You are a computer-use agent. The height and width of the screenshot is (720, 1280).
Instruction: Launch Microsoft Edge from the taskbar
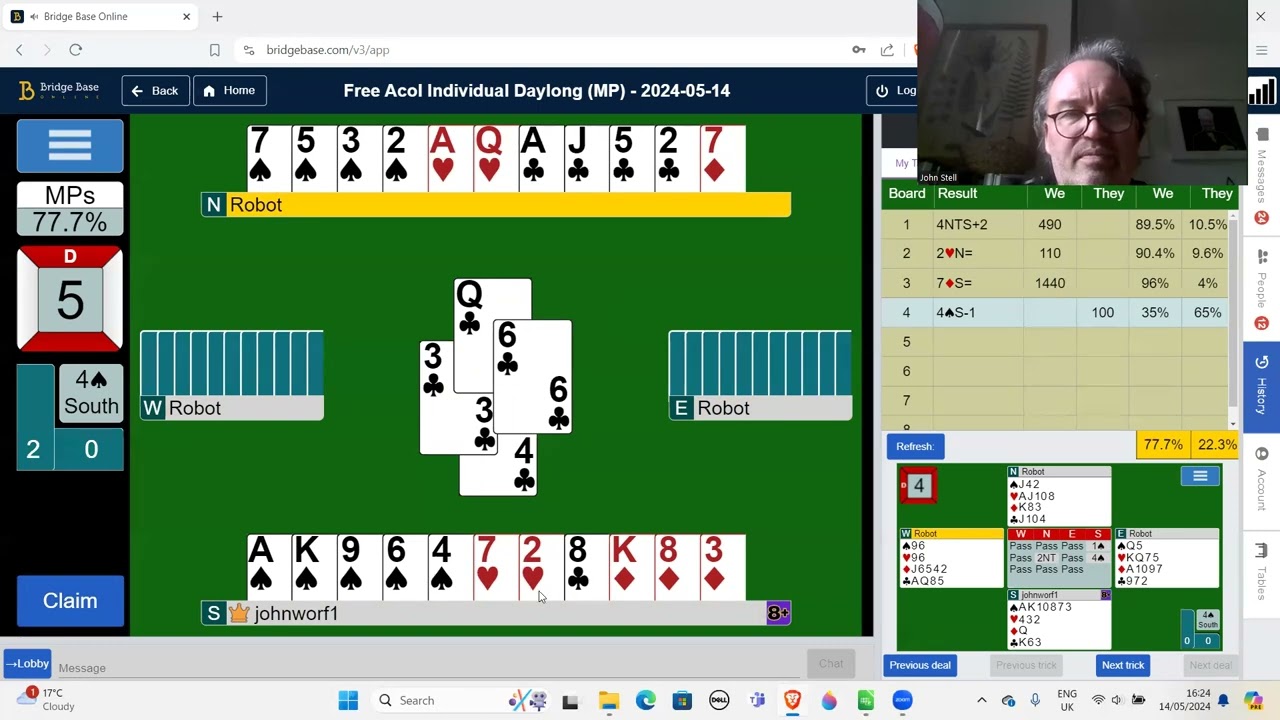(645, 700)
